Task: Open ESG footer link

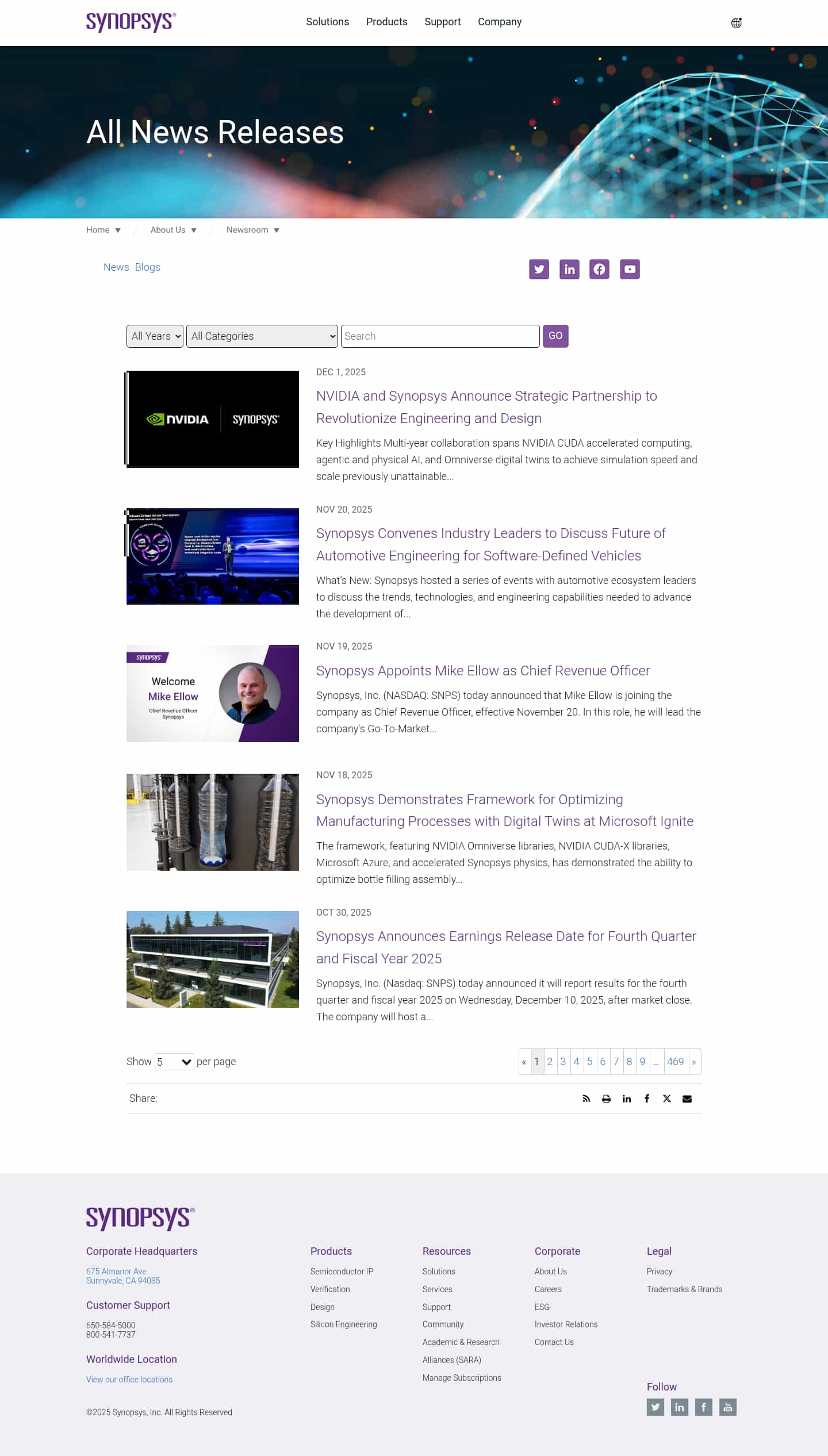Action: click(542, 1307)
